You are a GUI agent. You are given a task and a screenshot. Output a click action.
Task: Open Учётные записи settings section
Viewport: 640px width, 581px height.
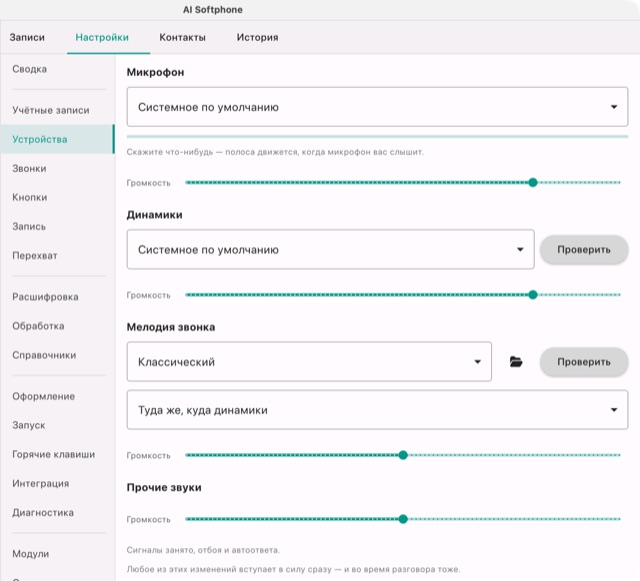57,110
